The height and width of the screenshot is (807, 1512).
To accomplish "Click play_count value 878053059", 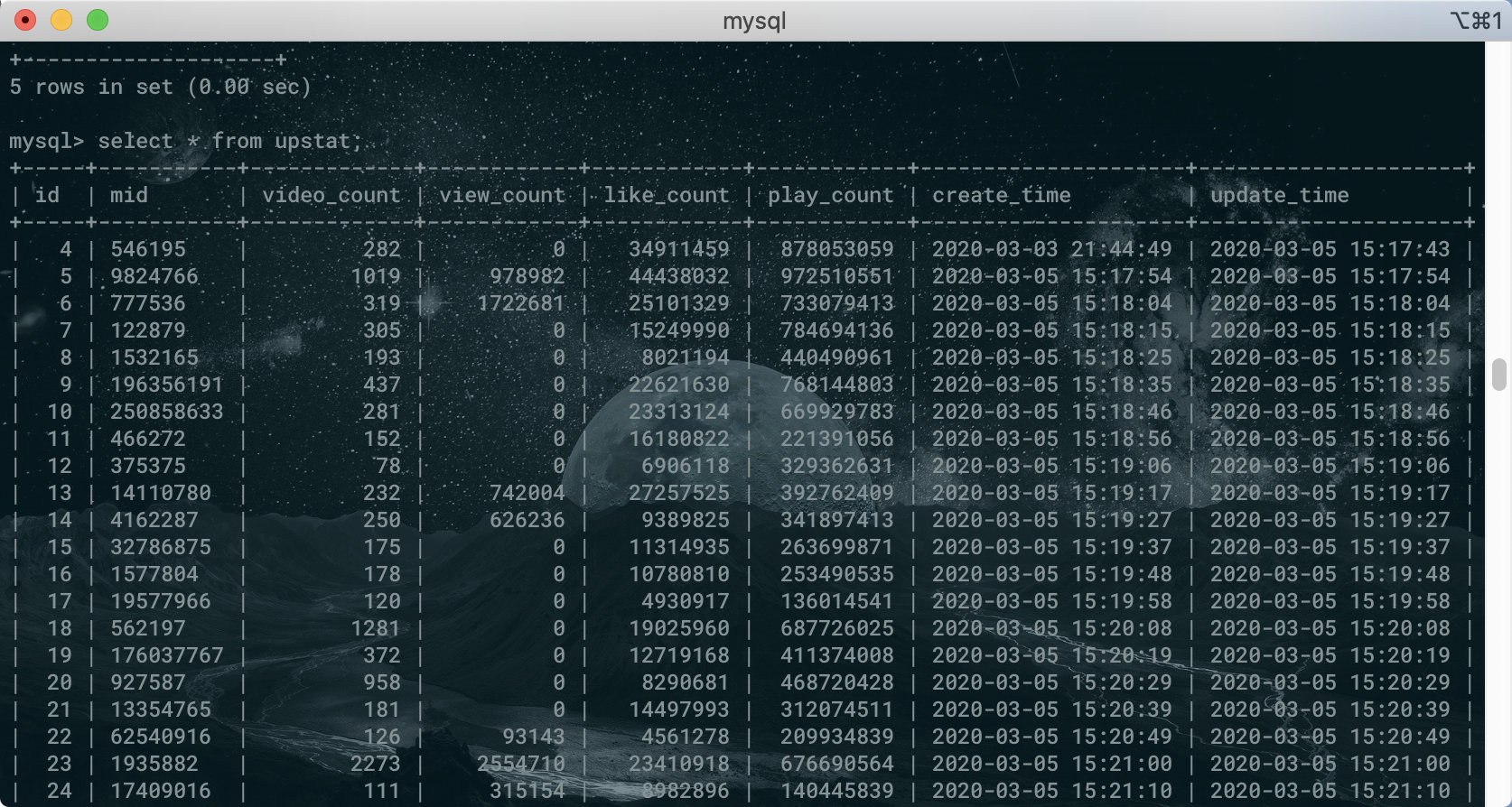I will coord(837,250).
